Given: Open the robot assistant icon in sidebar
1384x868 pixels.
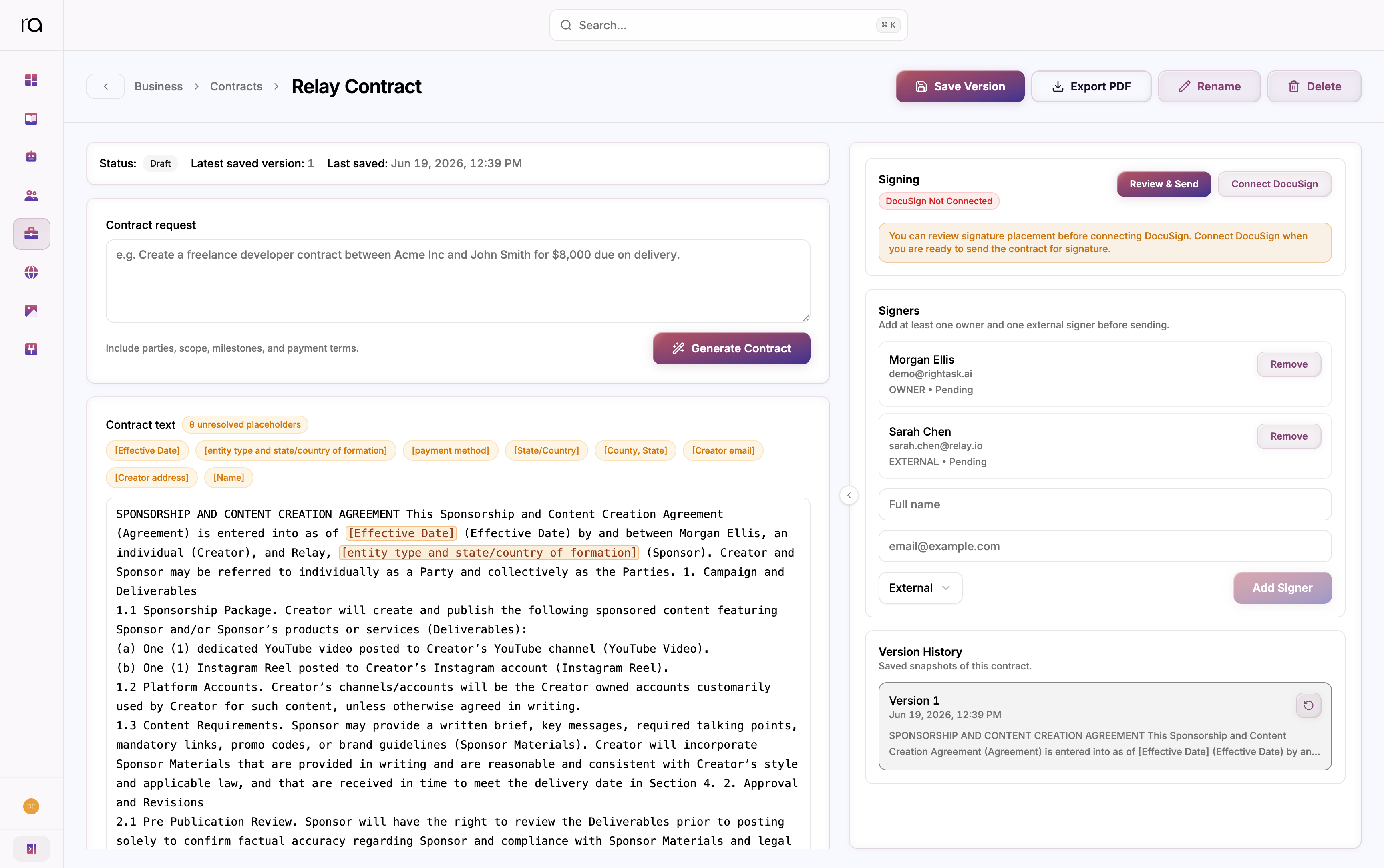Looking at the screenshot, I should [31, 157].
